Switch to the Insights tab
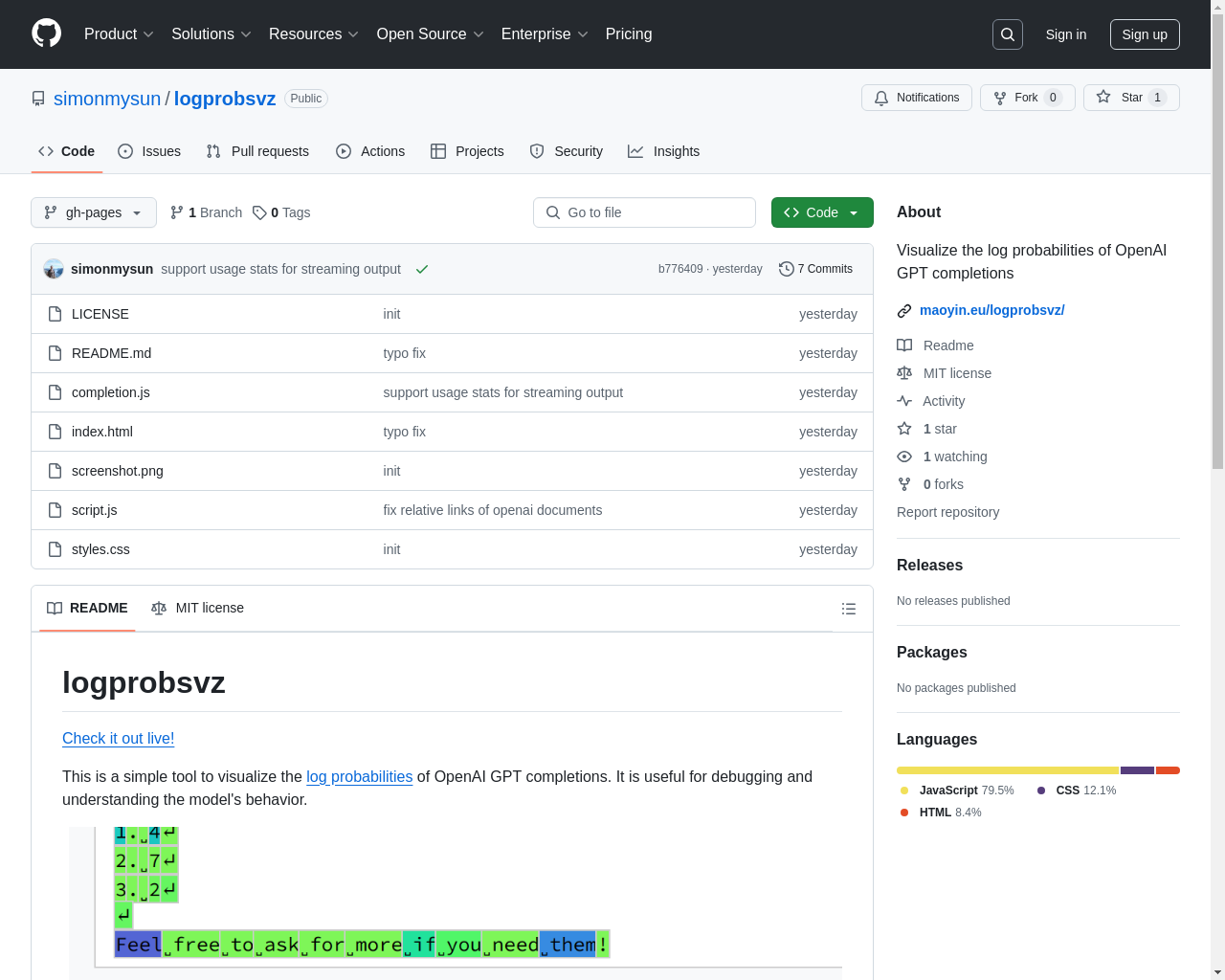1225x980 pixels. coord(663,151)
